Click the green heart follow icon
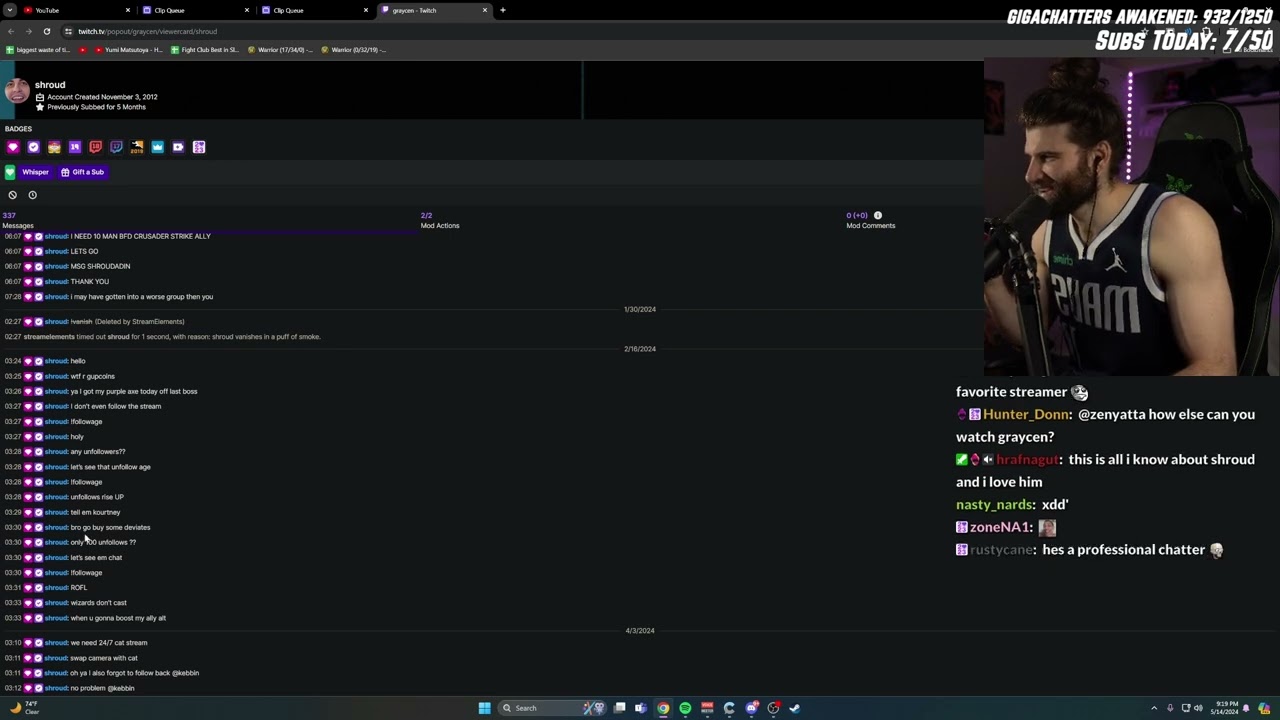The height and width of the screenshot is (720, 1280). [10, 172]
